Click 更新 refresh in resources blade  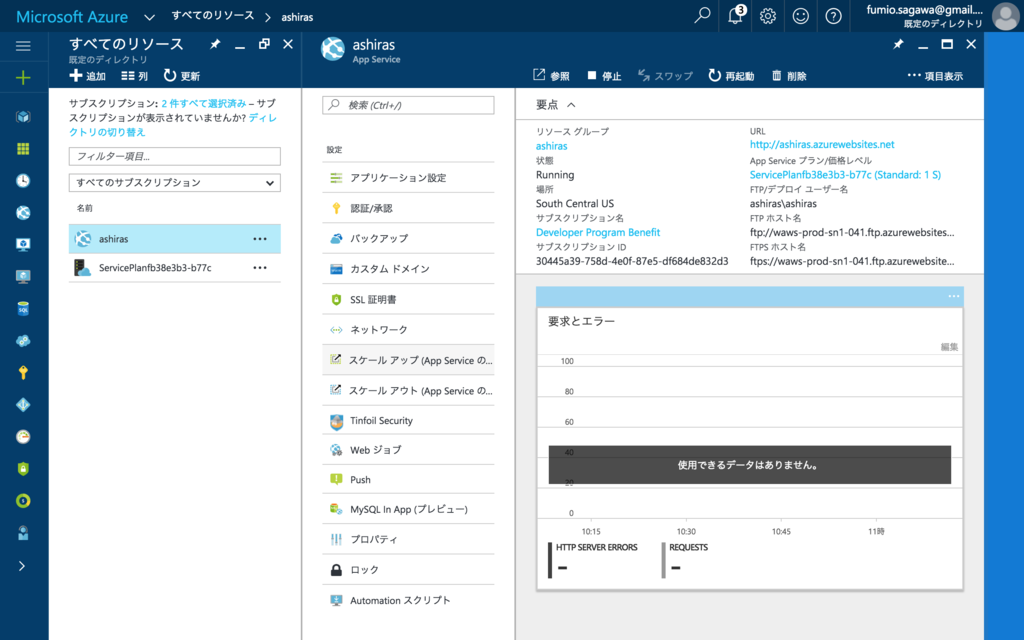pyautogui.click(x=182, y=76)
